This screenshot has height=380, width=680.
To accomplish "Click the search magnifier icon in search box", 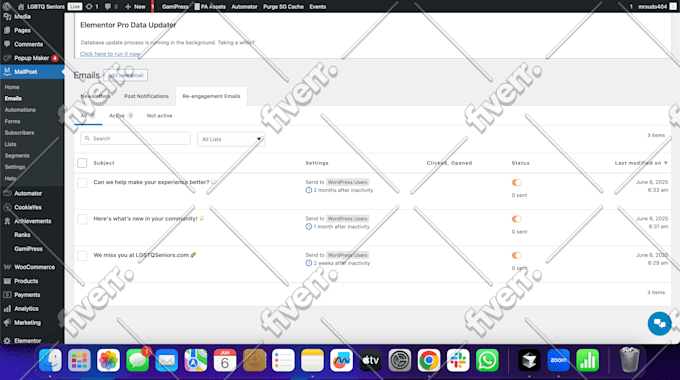I will tap(87, 138).
